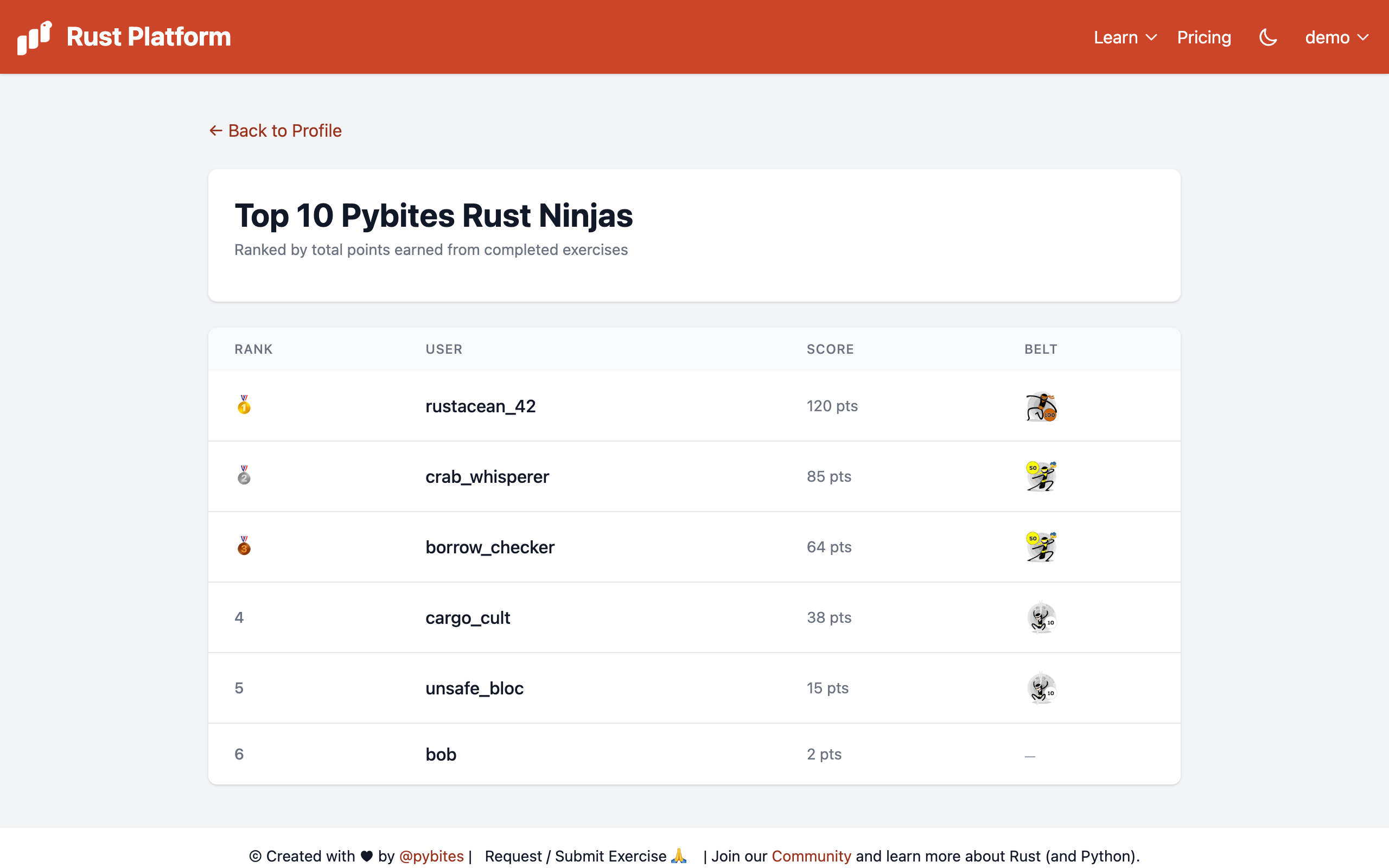
Task: Click cargo_cult's 10 belt ninja badge
Action: pos(1041,618)
